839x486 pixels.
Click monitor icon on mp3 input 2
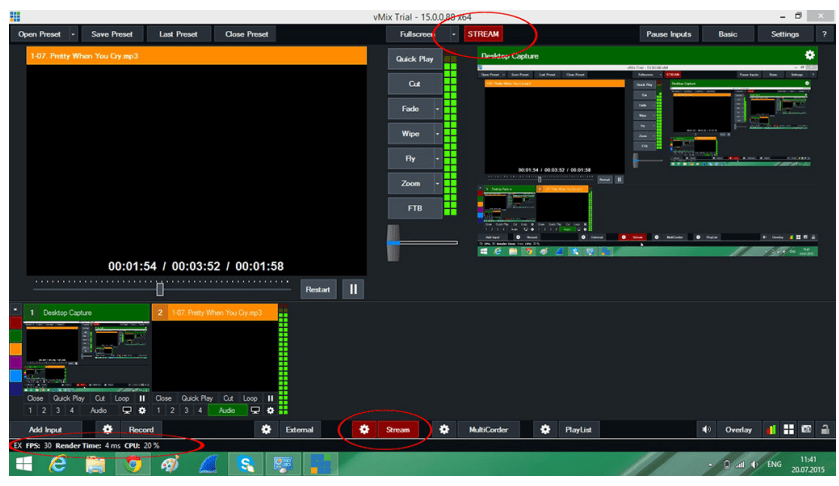255,411
